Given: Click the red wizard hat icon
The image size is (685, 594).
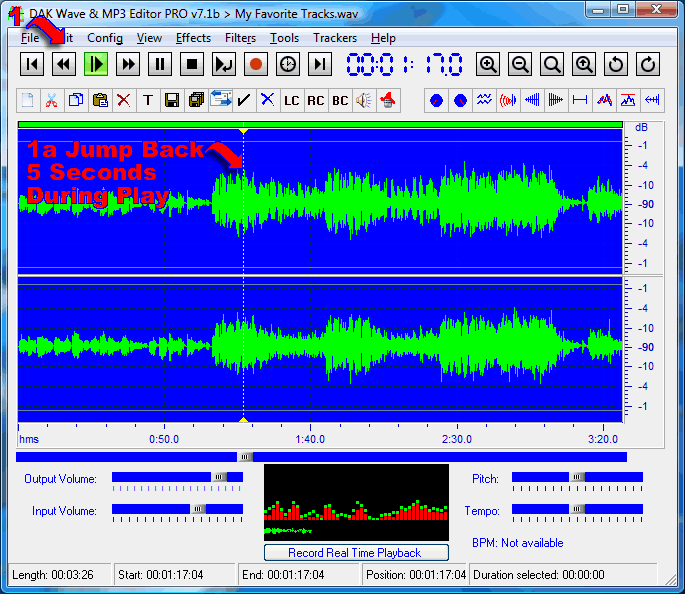Looking at the screenshot, I should pos(388,100).
